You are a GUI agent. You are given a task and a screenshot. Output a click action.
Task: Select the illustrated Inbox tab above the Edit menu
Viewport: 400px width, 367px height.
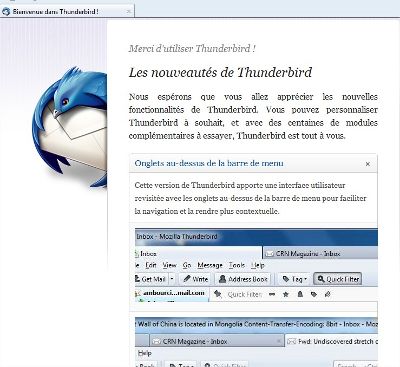(x=198, y=254)
